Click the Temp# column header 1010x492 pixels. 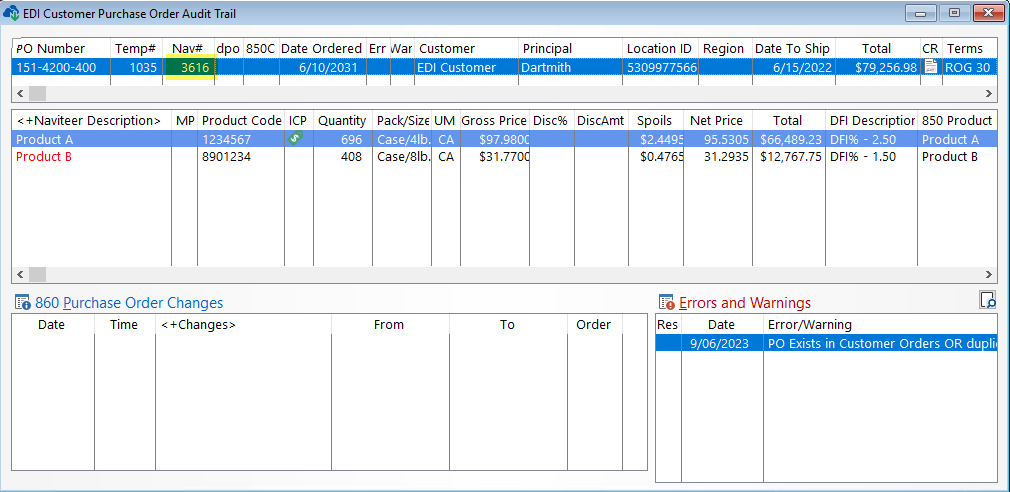pos(135,48)
